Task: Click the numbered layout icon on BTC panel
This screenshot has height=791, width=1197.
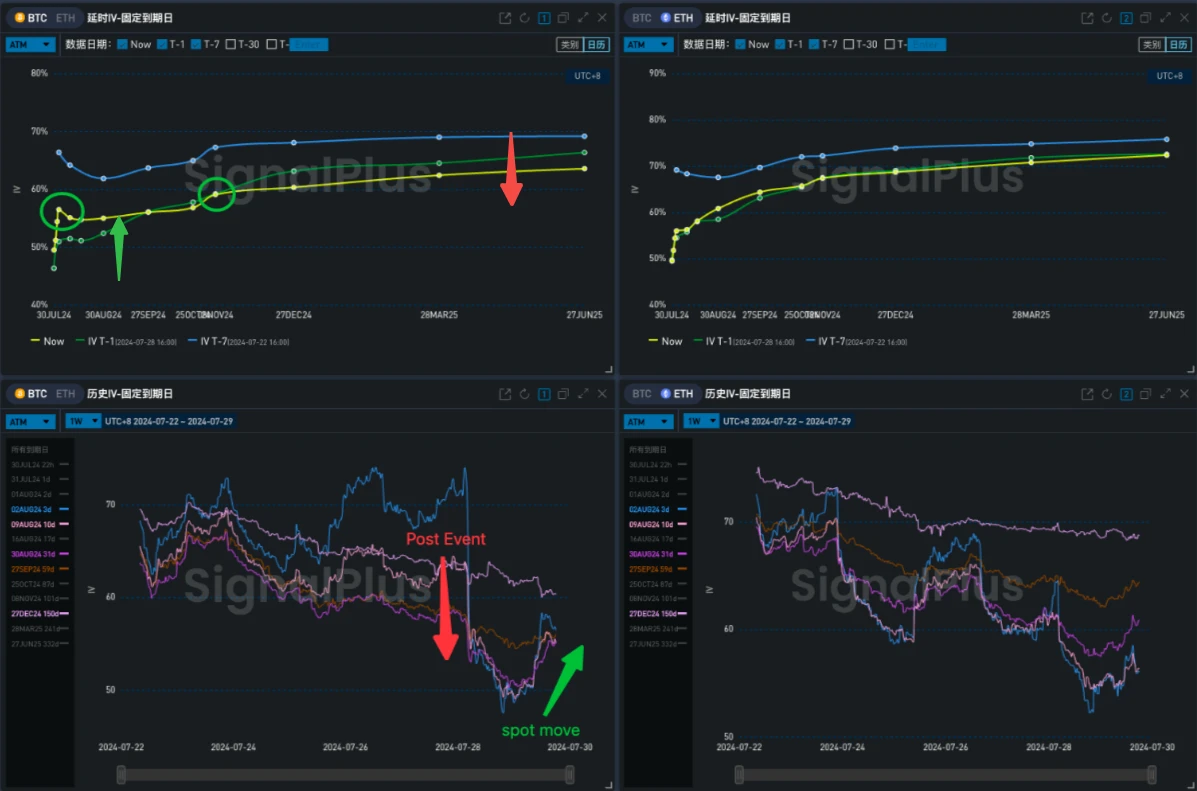Action: (x=543, y=17)
